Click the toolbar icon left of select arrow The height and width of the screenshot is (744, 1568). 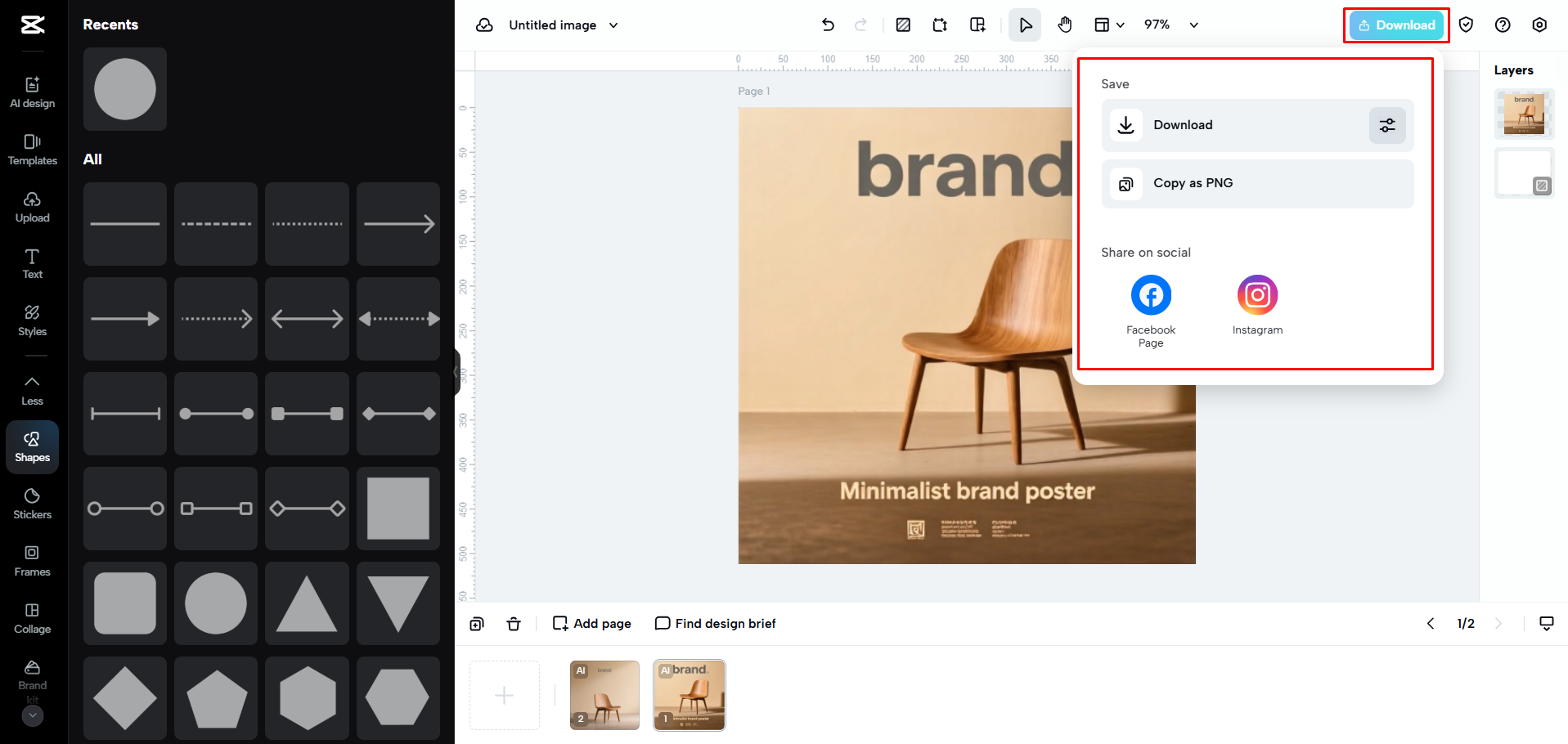coord(977,25)
